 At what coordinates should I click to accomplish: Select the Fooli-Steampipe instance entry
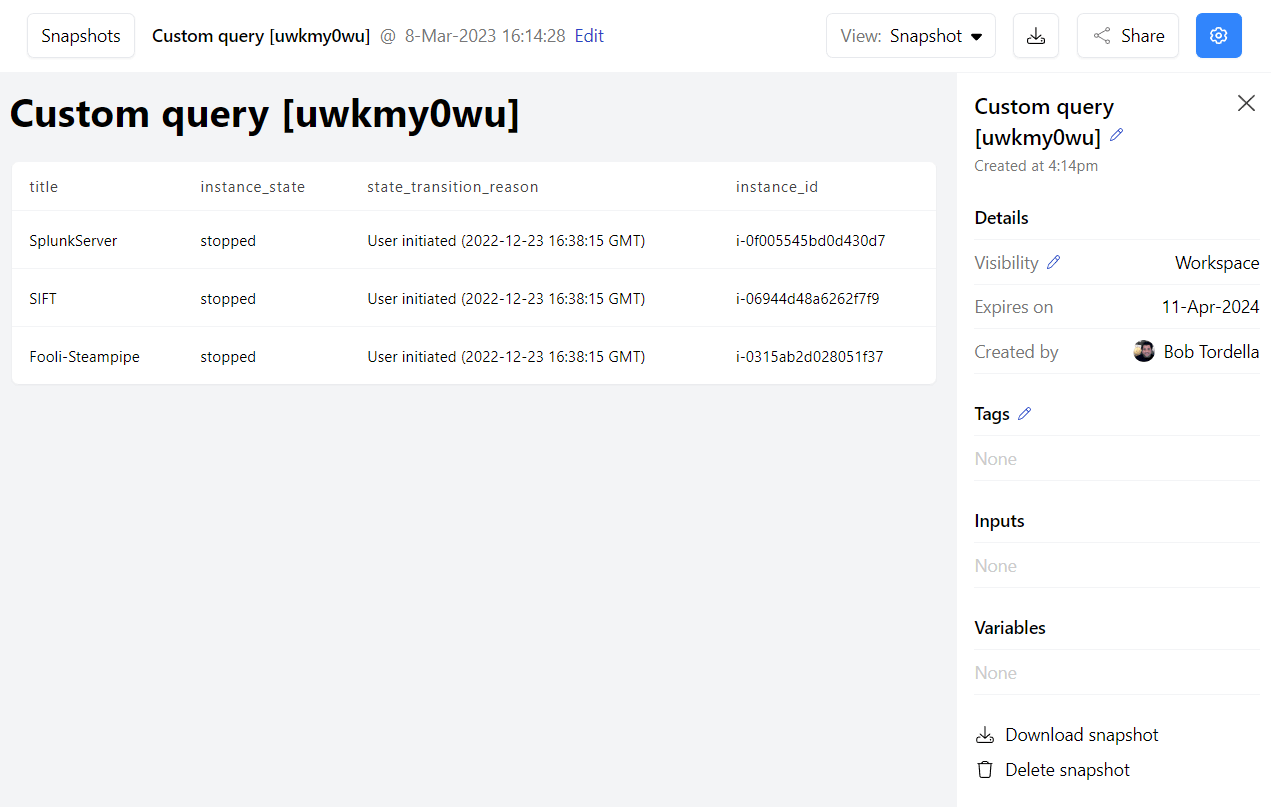coord(84,356)
